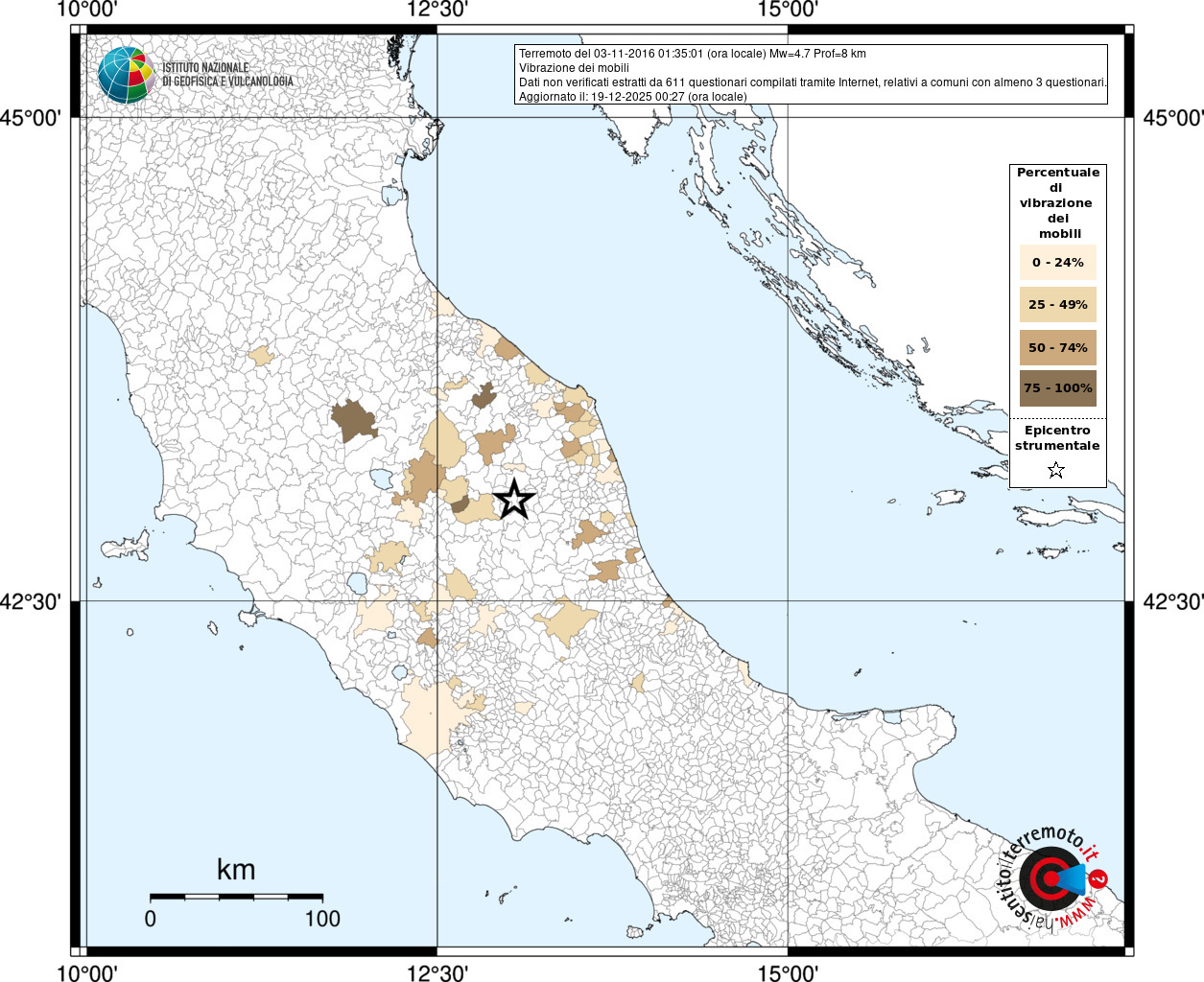Click the 'km' scale bar label
Image resolution: width=1204 pixels, height=982 pixels.
tap(236, 870)
